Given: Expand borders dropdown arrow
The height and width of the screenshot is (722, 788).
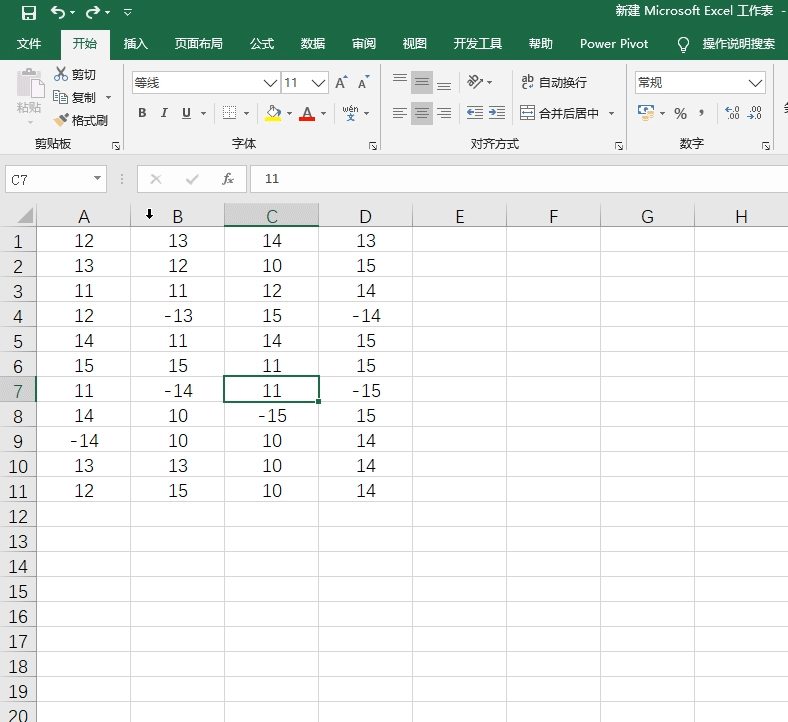Looking at the screenshot, I should click(x=246, y=114).
